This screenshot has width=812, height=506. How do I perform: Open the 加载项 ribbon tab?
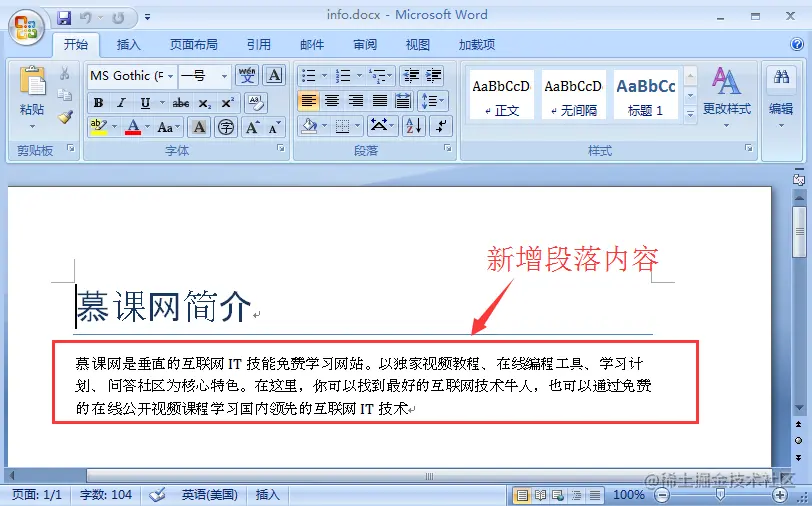pos(476,45)
